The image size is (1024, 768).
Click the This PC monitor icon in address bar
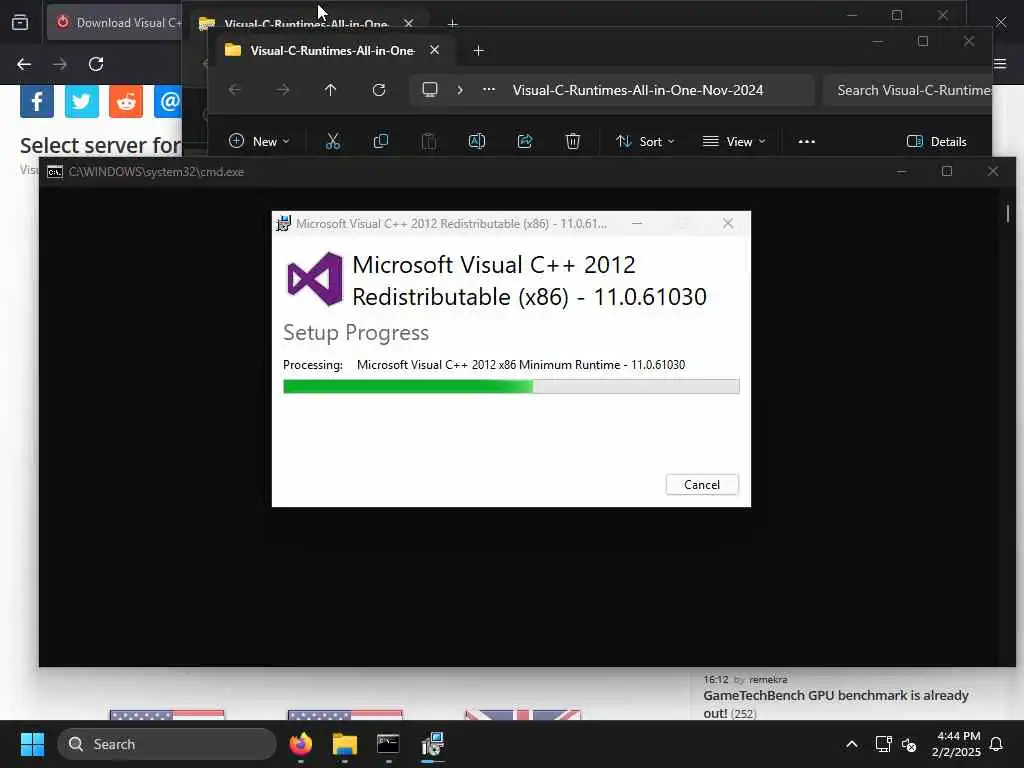pyautogui.click(x=430, y=89)
